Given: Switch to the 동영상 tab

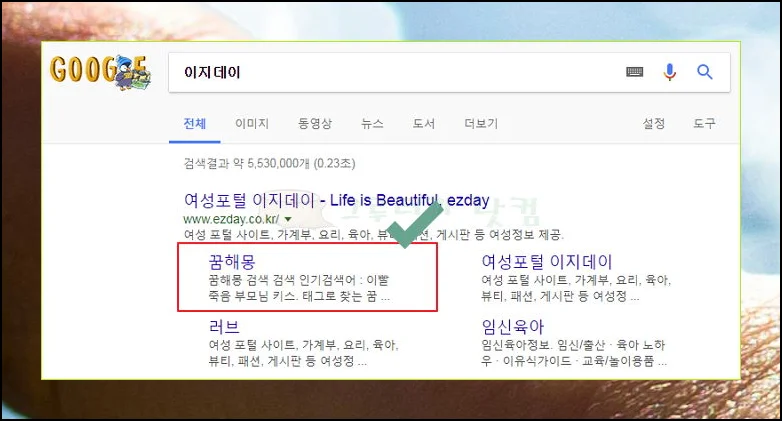Looking at the screenshot, I should tap(315, 123).
